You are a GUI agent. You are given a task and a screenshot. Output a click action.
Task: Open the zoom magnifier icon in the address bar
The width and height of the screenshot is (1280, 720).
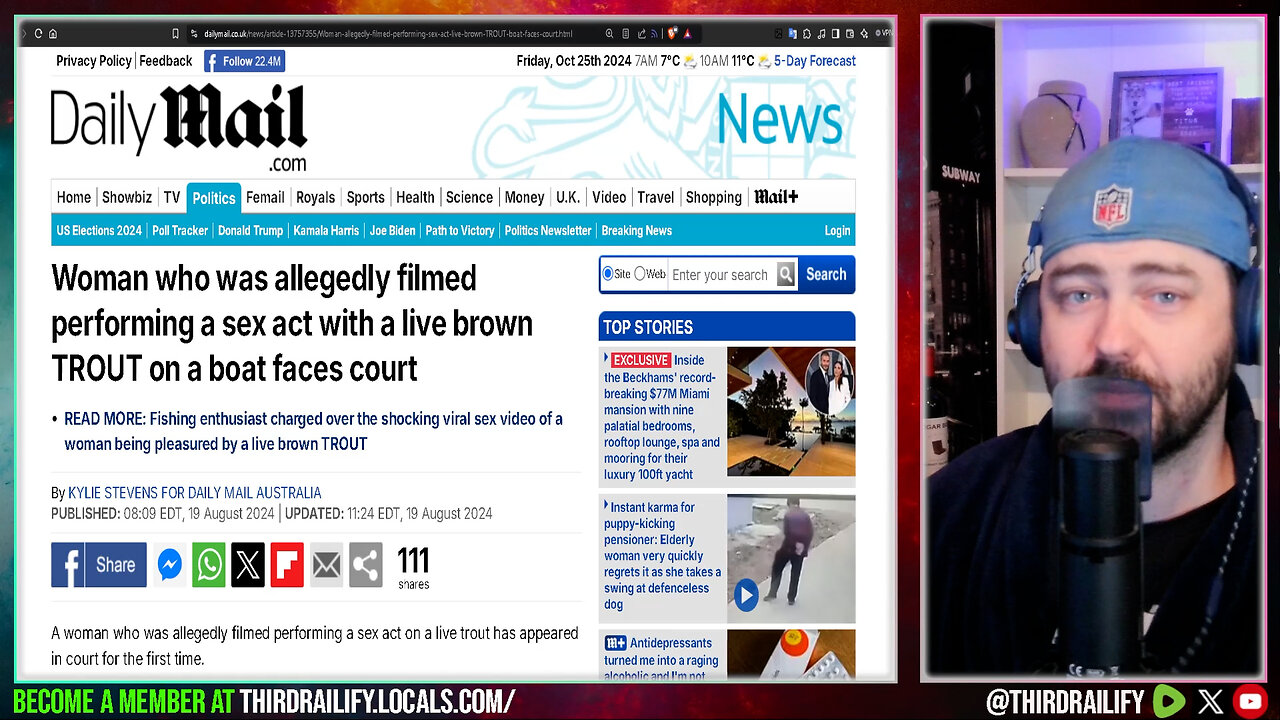pos(609,33)
